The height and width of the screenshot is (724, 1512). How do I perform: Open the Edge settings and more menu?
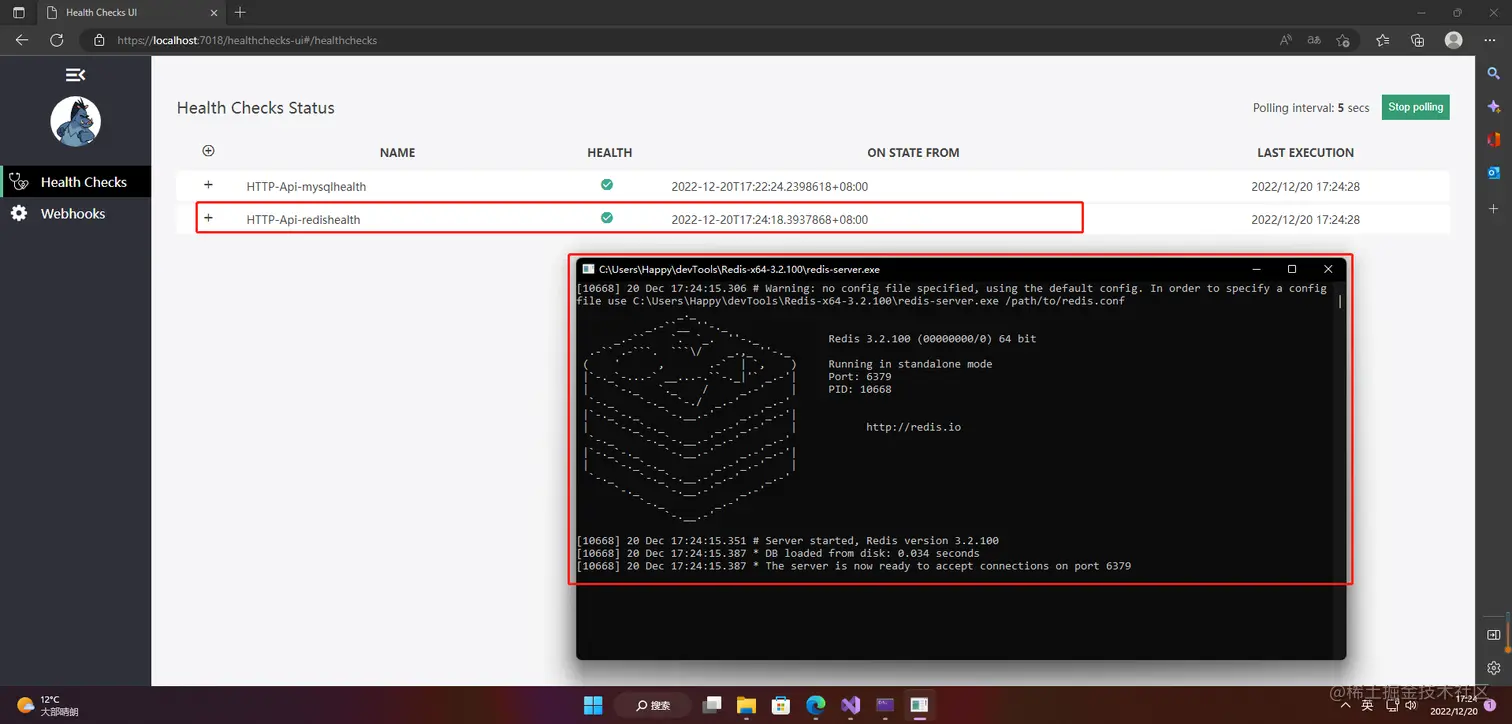coord(1490,40)
